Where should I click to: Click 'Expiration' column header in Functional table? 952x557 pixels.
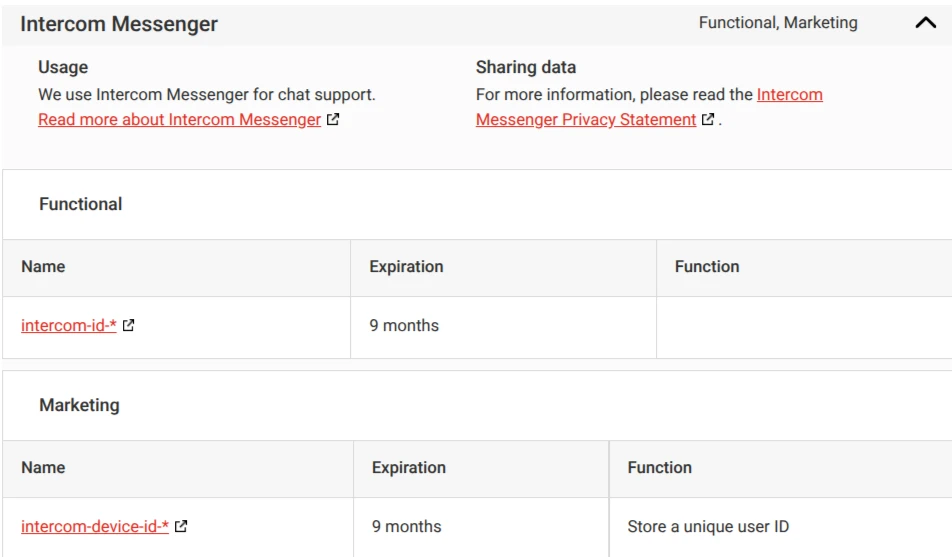[406, 267]
